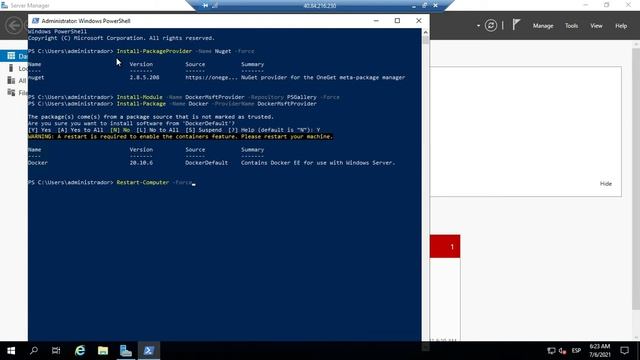This screenshot has width=640, height=360.
Task: Minimize the PowerShell window
Action: [376, 21]
